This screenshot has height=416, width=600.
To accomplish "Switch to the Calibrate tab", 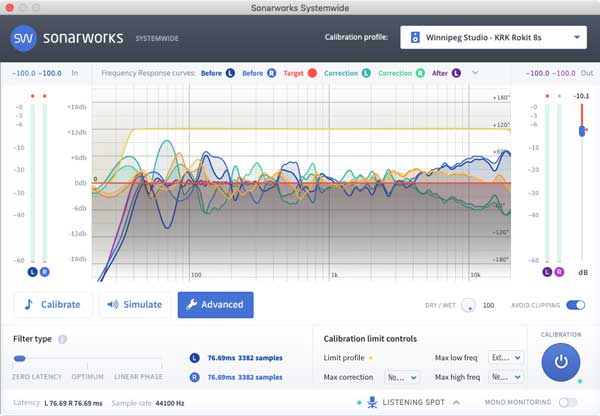I will 53,305.
